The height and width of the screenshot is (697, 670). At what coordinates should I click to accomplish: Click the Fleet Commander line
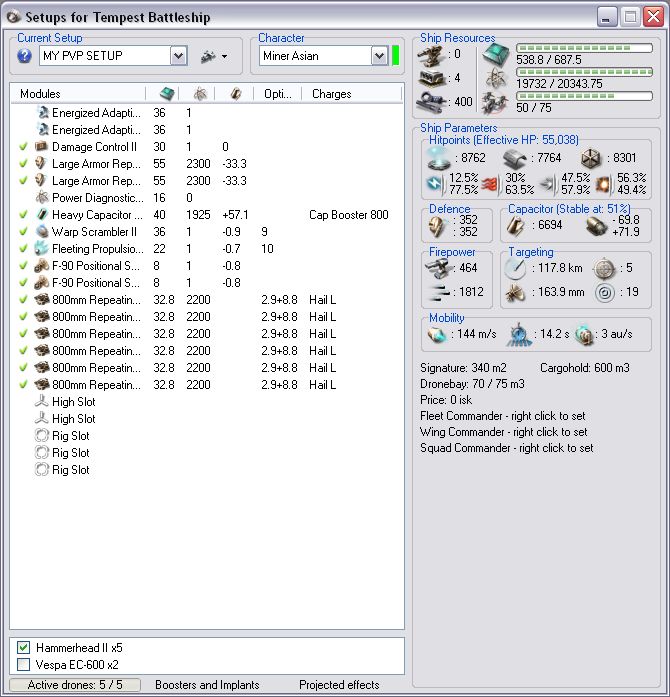click(502, 416)
